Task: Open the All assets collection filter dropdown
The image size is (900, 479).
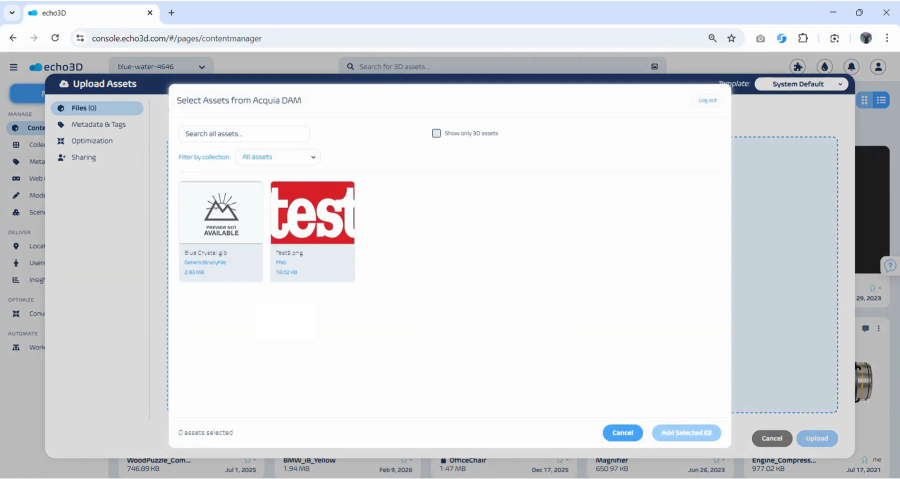Action: click(278, 157)
